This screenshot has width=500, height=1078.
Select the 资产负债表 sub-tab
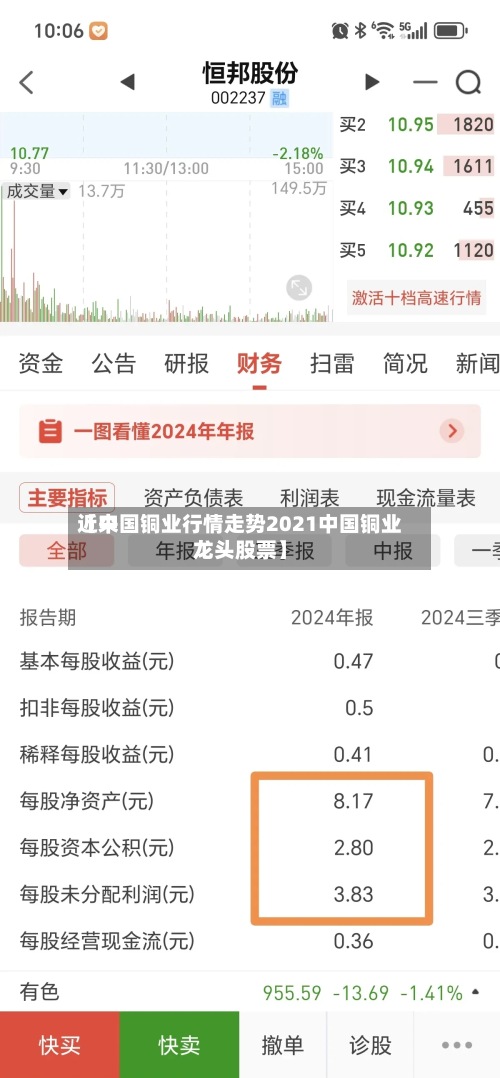click(193, 498)
